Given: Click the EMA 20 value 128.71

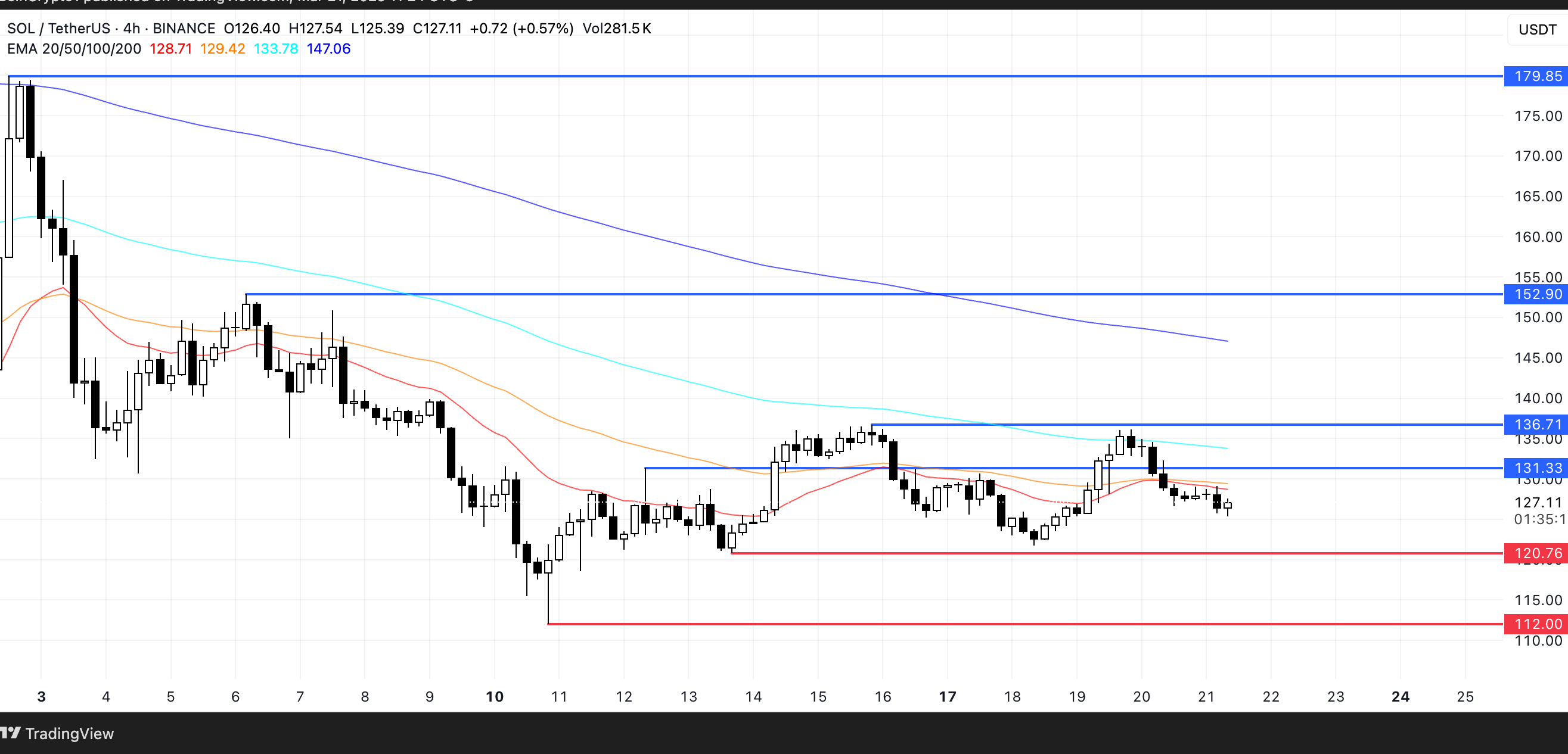Looking at the screenshot, I should pos(170,49).
